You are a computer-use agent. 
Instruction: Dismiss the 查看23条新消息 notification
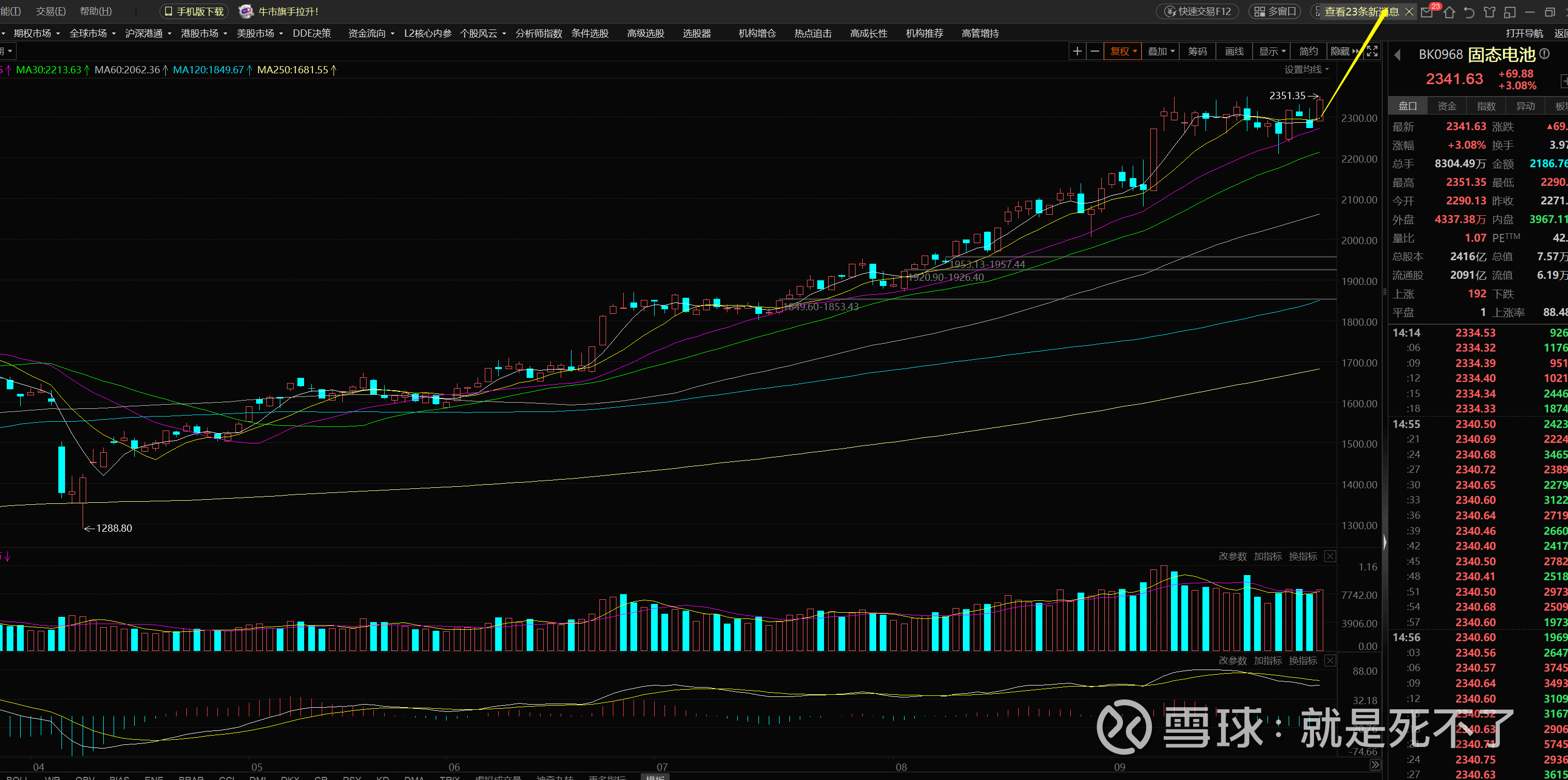tap(1409, 11)
